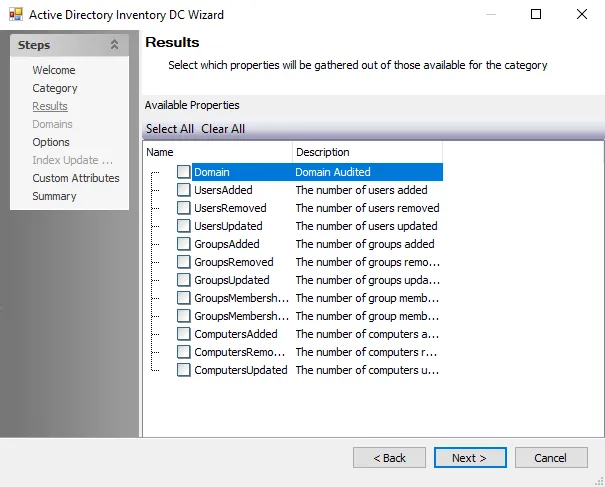Check the GroupsRemoved checkbox
Viewport: 605px width, 487px height.
tap(183, 262)
